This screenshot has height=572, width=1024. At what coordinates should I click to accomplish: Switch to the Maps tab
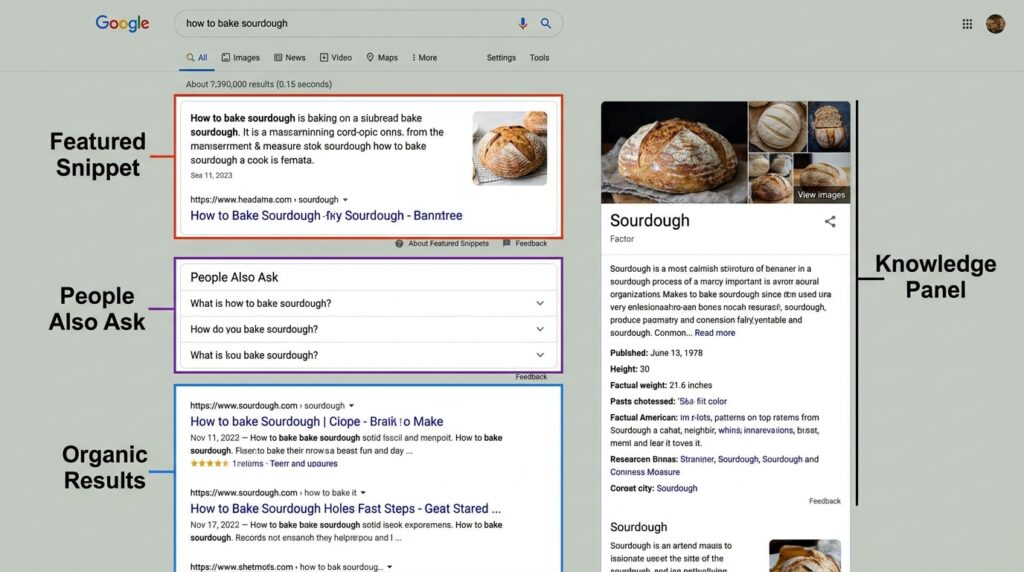382,57
